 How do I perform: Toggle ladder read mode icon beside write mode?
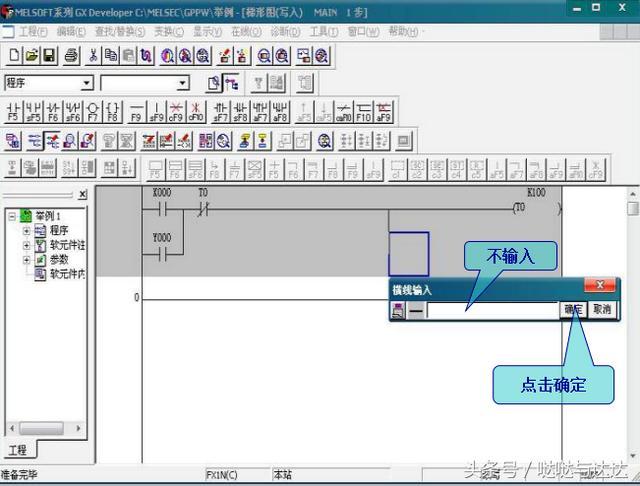pyautogui.click(x=34, y=141)
